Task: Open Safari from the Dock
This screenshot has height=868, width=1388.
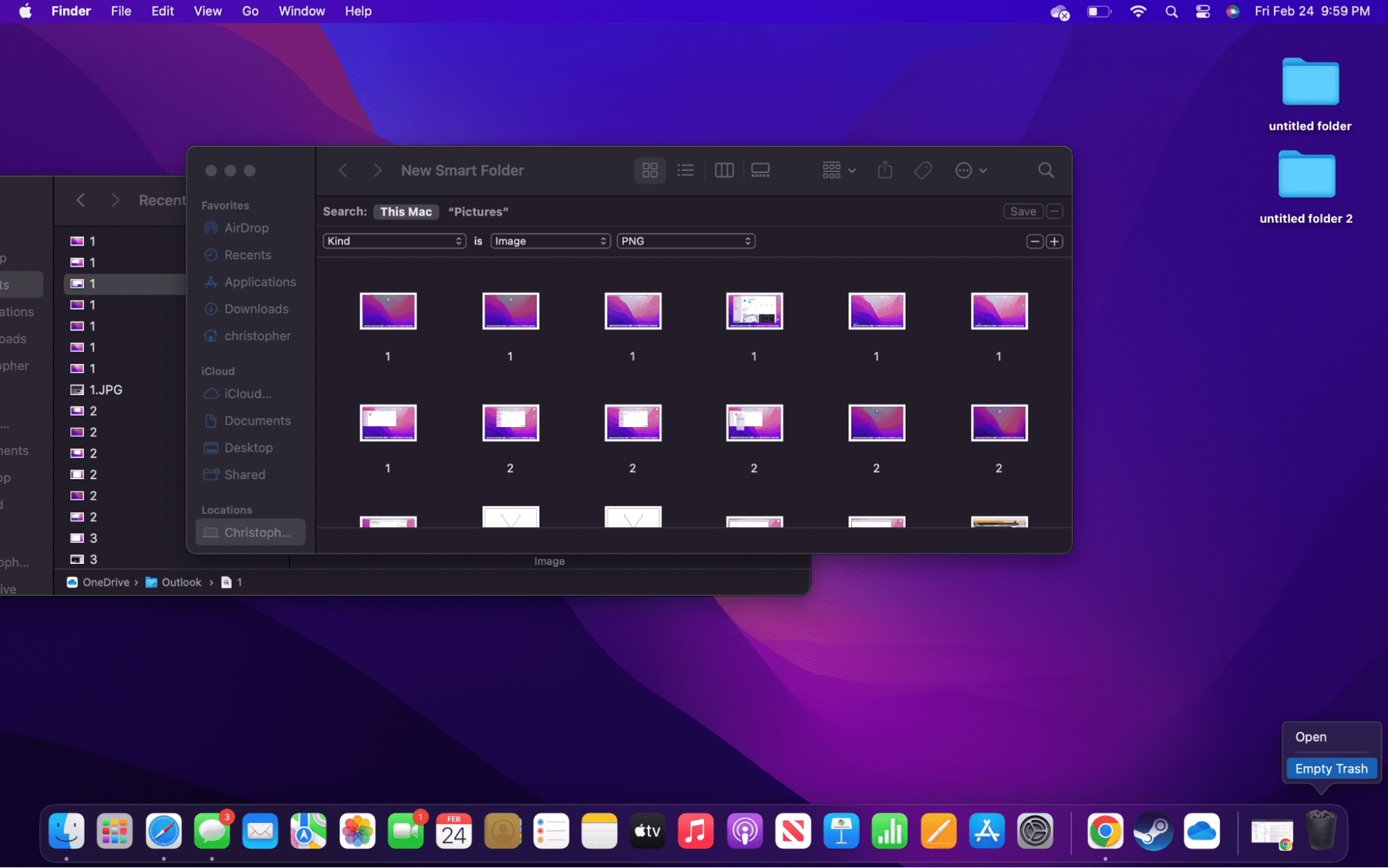Action: coord(163,831)
